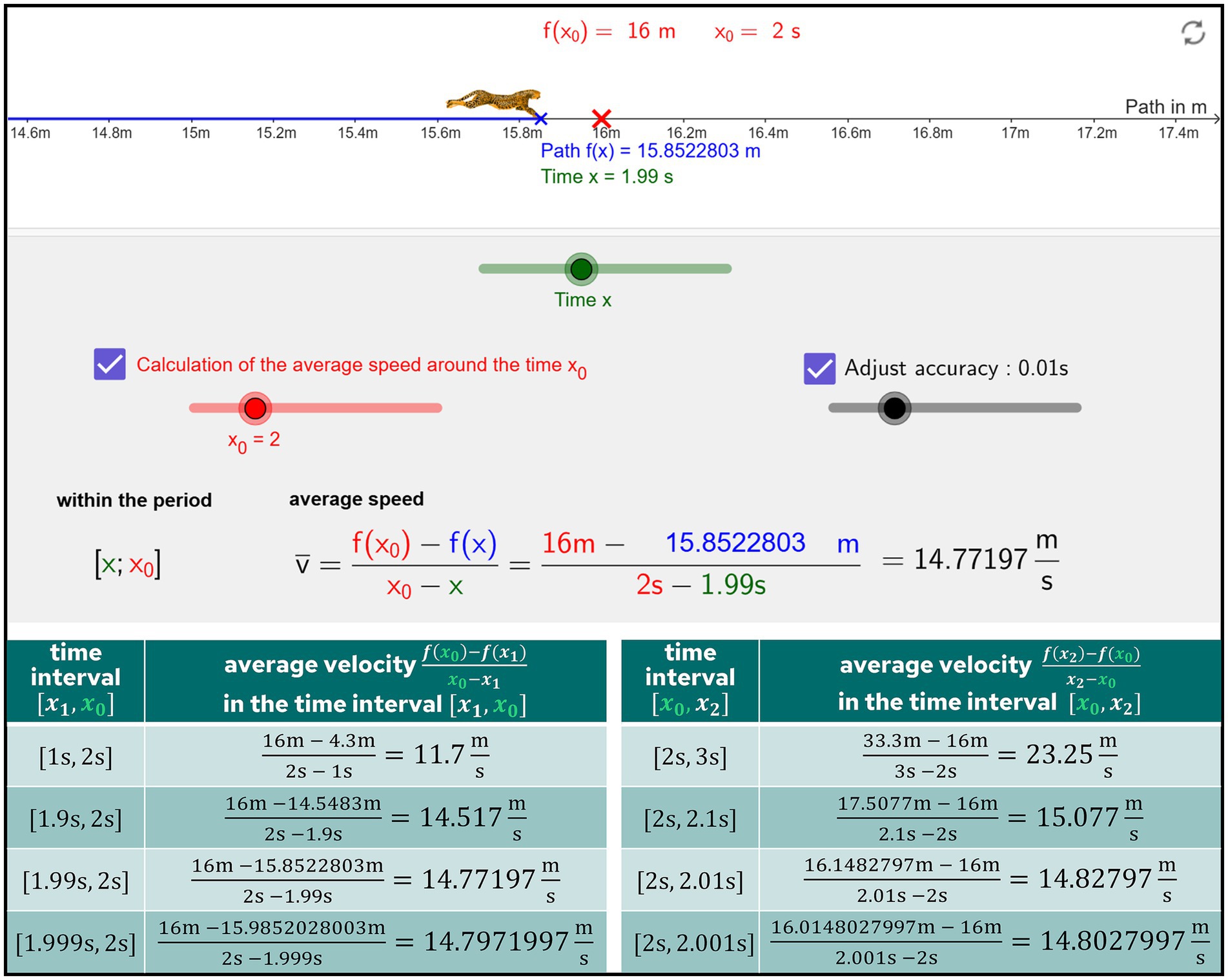Click the 23.25 m/s velocity result
Image resolution: width=1228 pixels, height=980 pixels.
pyautogui.click(x=1059, y=754)
